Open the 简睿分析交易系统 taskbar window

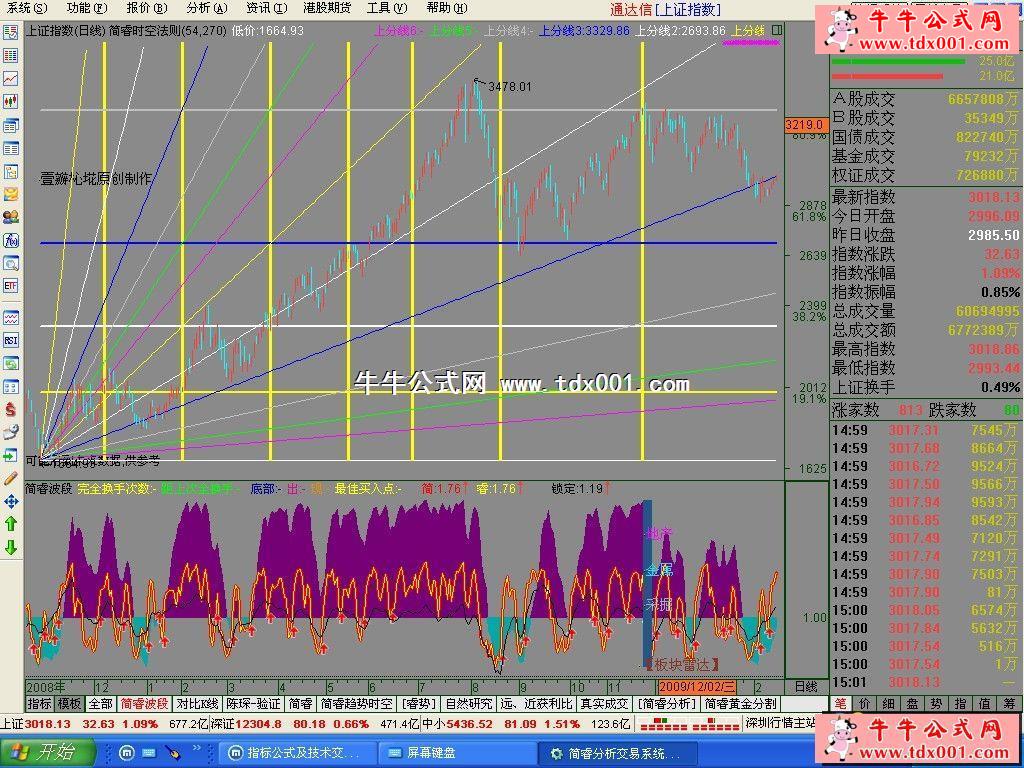(x=619, y=753)
